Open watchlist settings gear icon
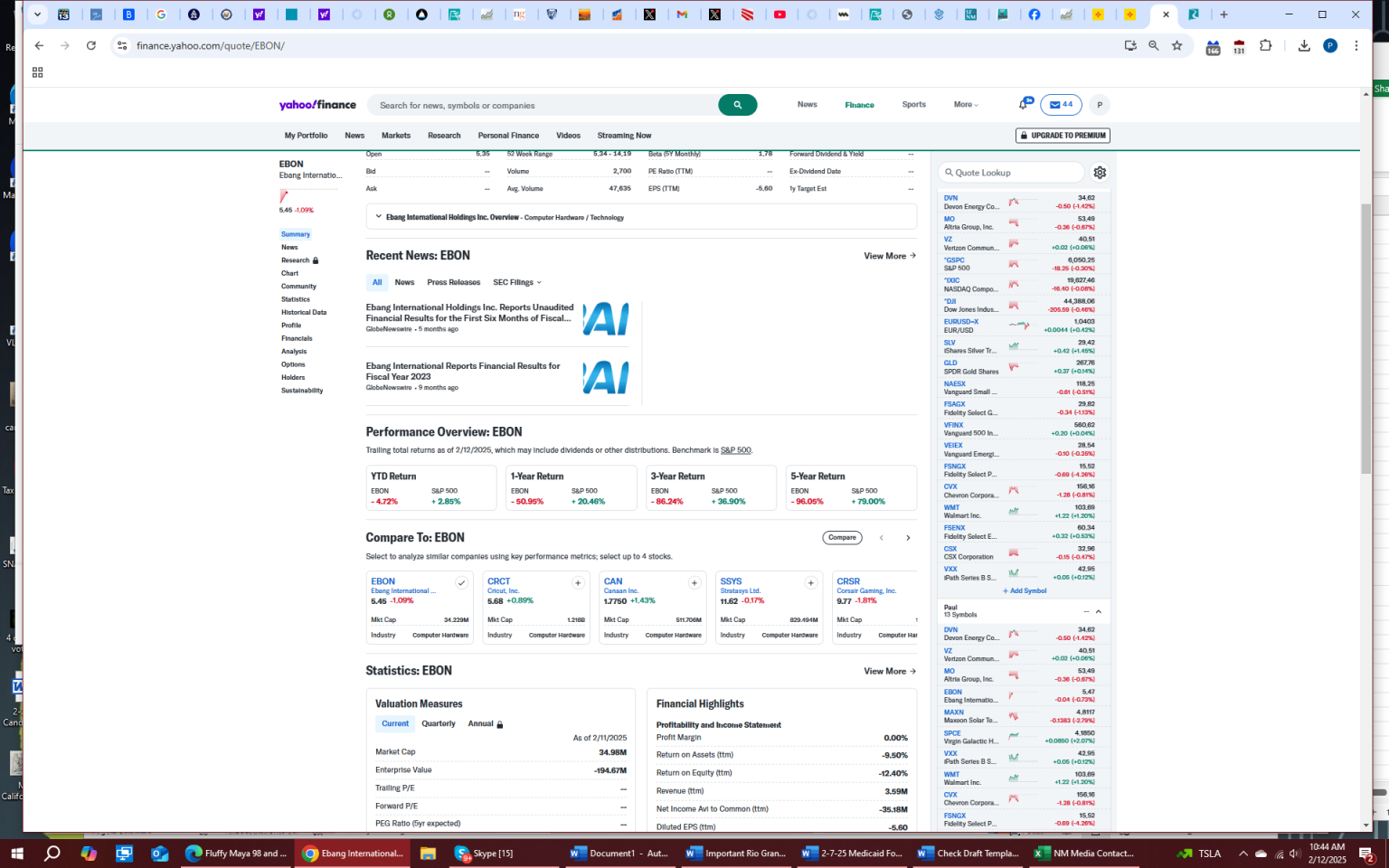Viewport: 1389px width, 868px height. click(1100, 173)
